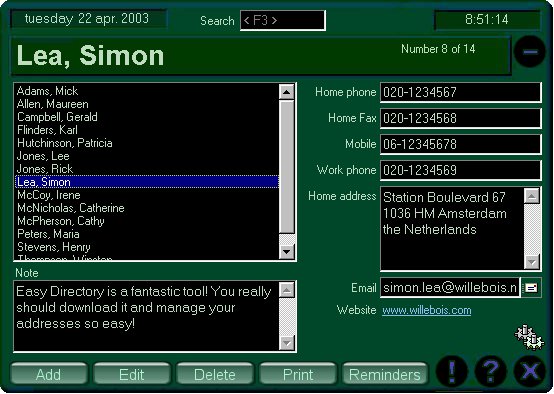
Task: Click the Delete button
Action: 215,374
